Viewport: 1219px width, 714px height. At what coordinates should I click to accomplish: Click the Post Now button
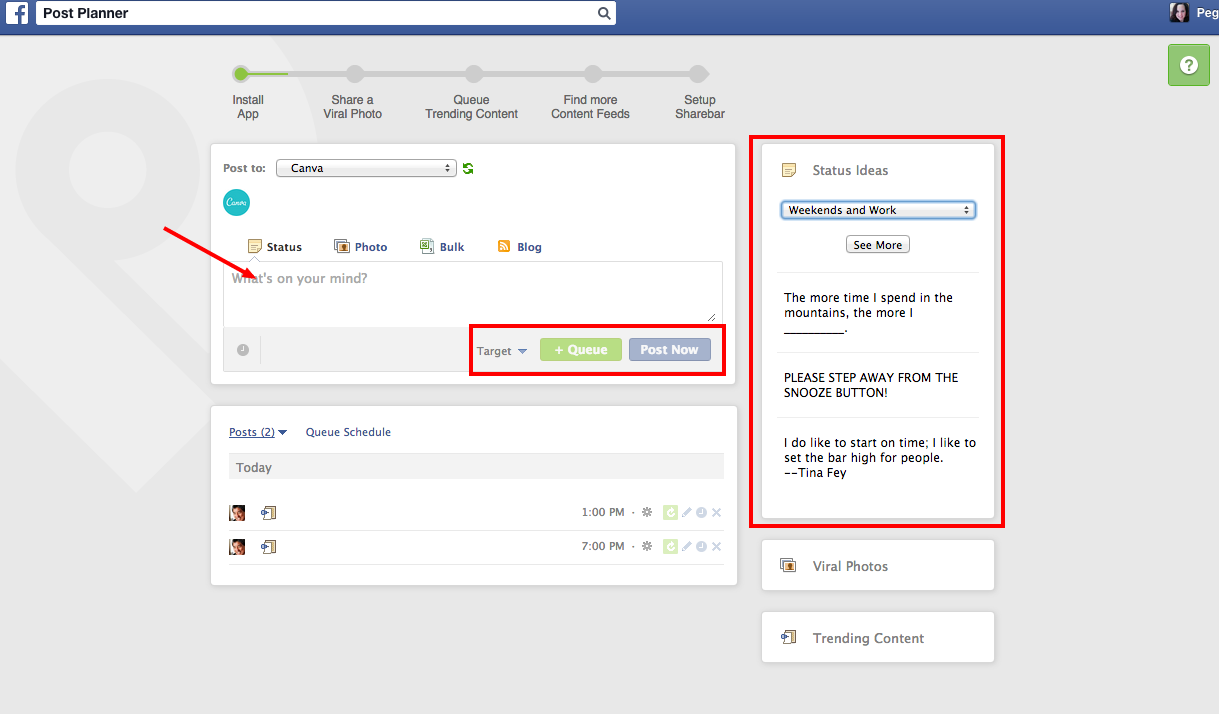(670, 350)
